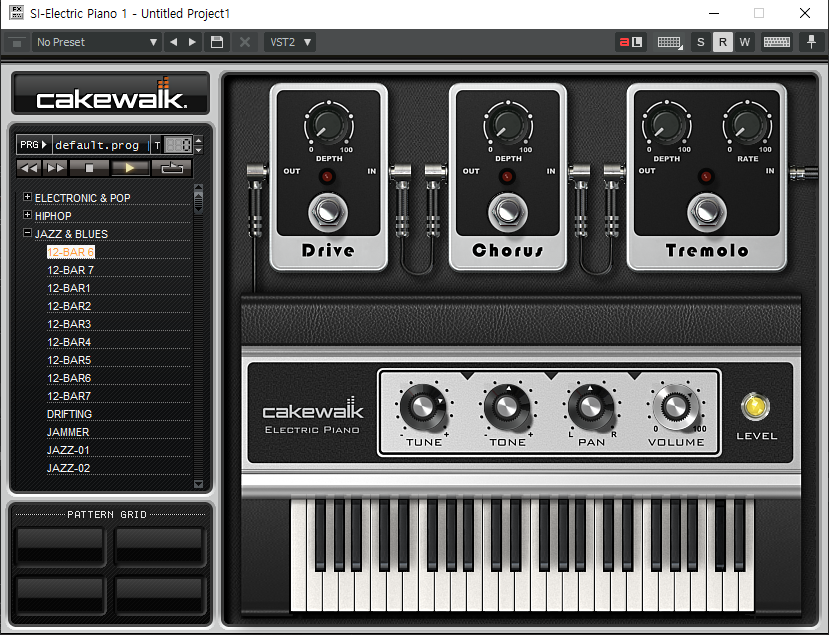Click pattern list scroll down arrow
Image resolution: width=829 pixels, height=635 pixels.
pyautogui.click(x=199, y=483)
